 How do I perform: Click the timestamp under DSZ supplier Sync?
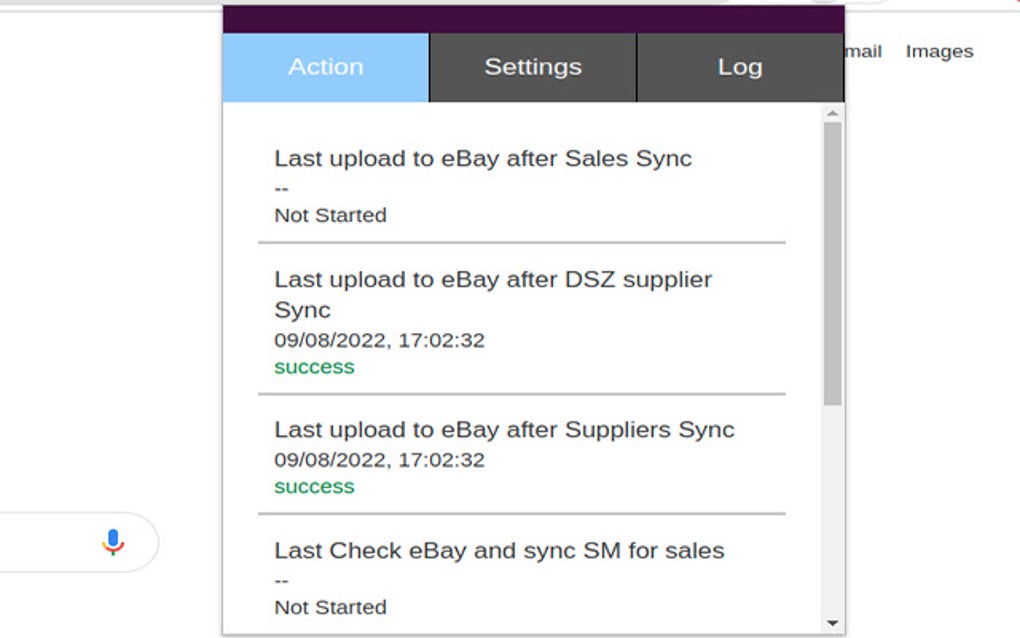[378, 340]
